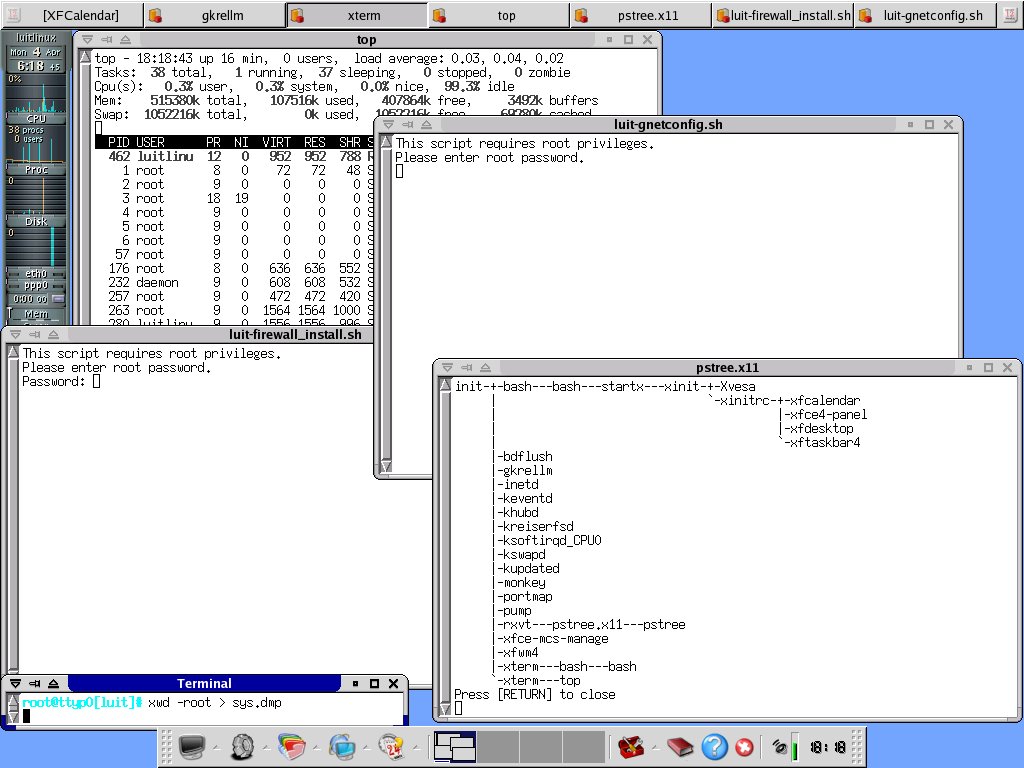This screenshot has height=768, width=1024.
Task: Click scroll-down arrow in pstree.x11 window
Action: pos(445,709)
